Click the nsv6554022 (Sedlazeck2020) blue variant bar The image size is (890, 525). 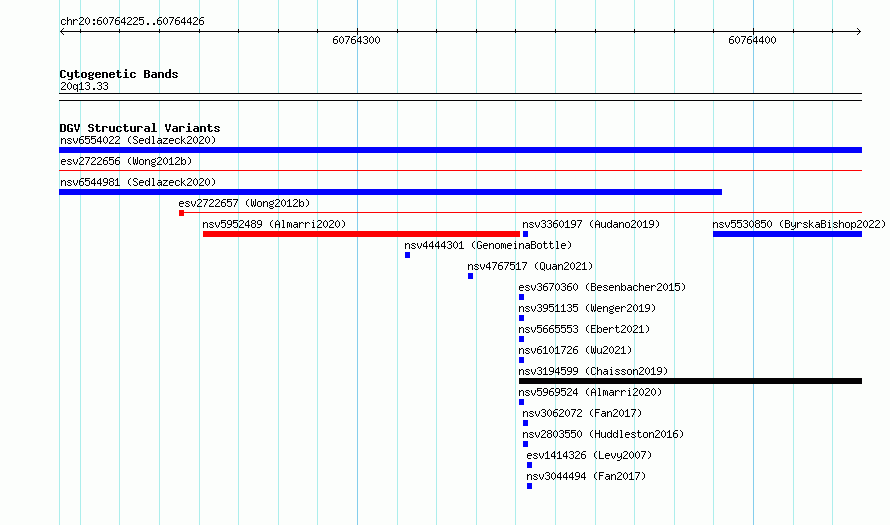click(x=460, y=150)
